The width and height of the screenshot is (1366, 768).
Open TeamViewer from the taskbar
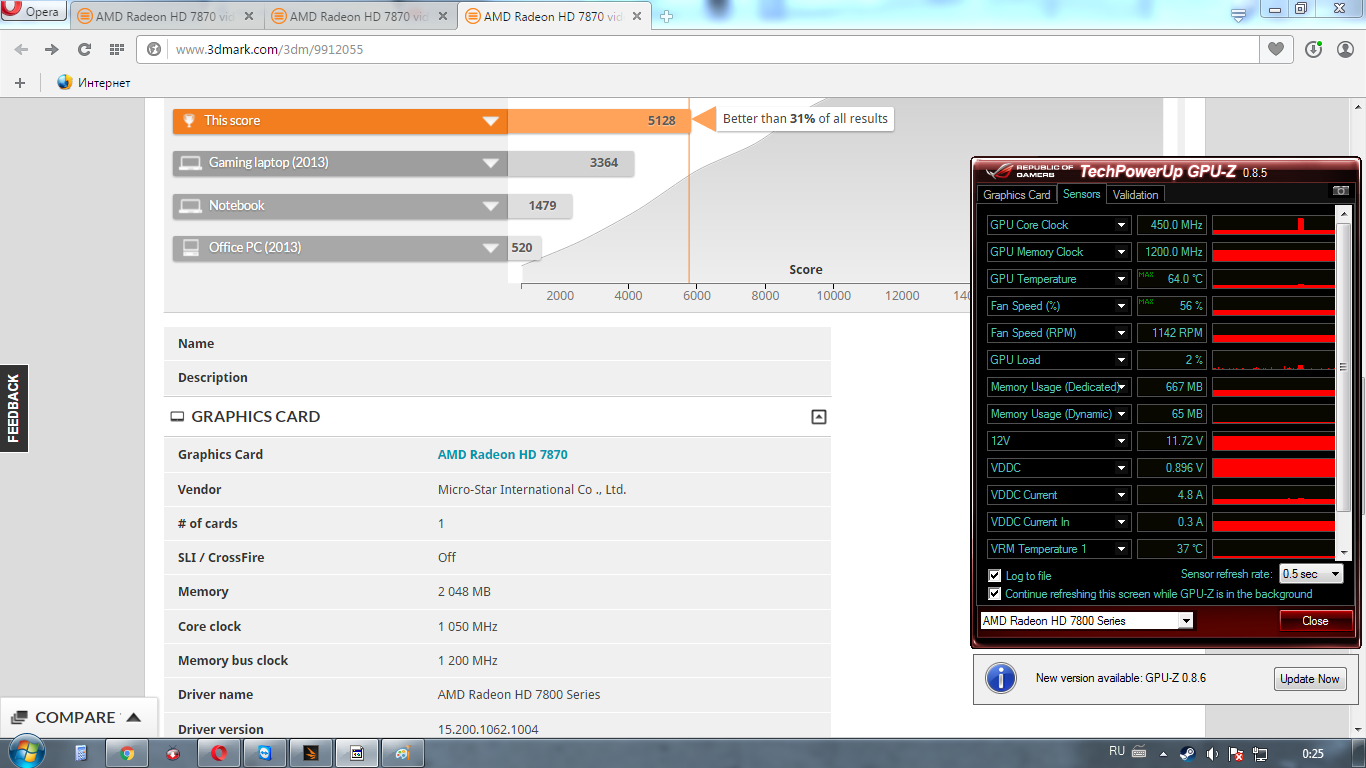[265, 753]
